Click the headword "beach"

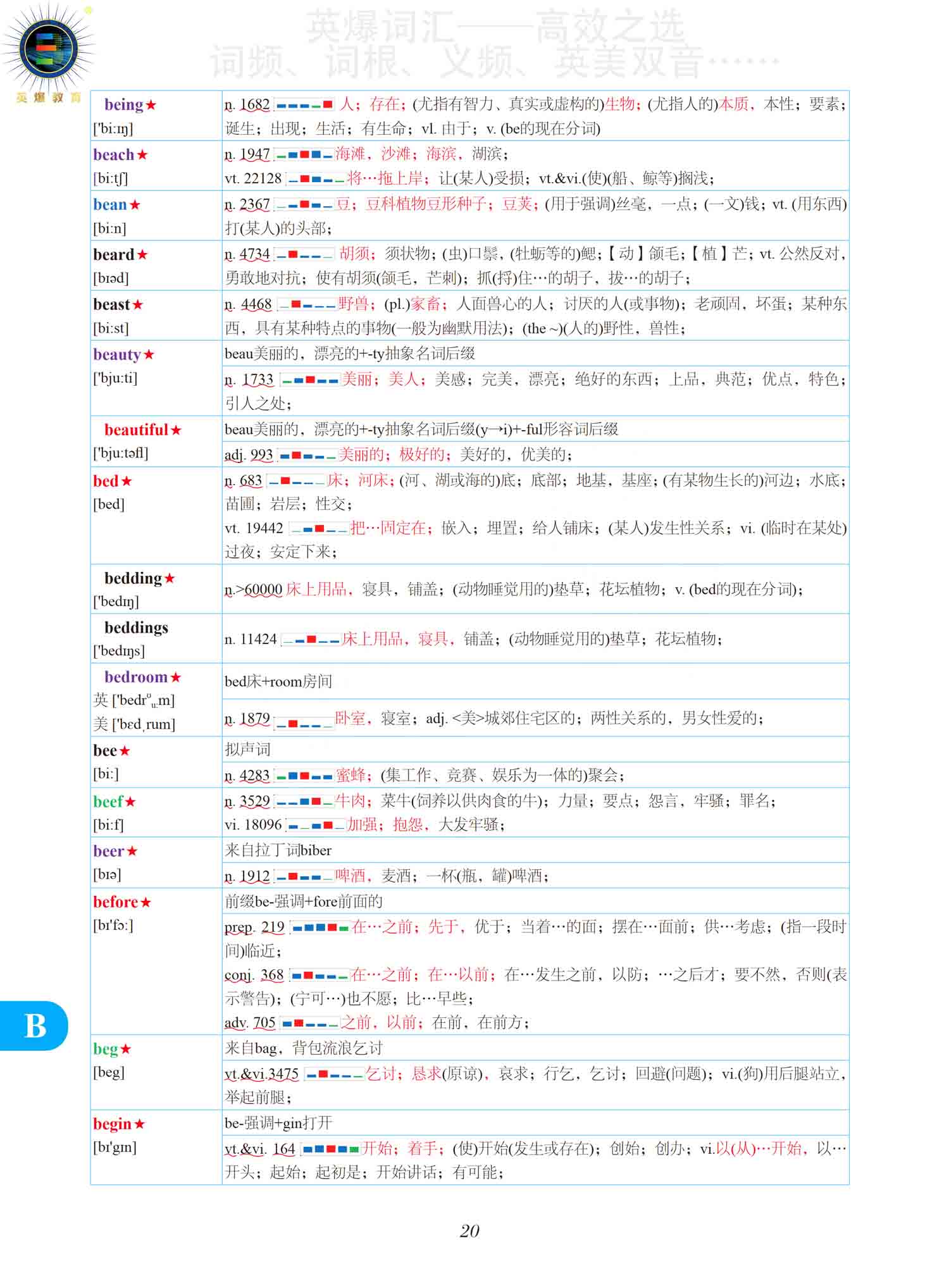114,155
